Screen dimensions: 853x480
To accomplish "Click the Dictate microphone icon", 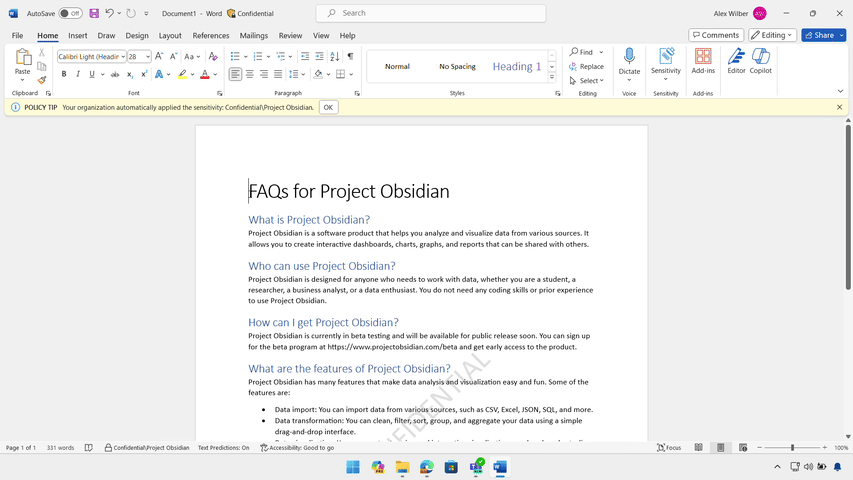I will point(629,56).
